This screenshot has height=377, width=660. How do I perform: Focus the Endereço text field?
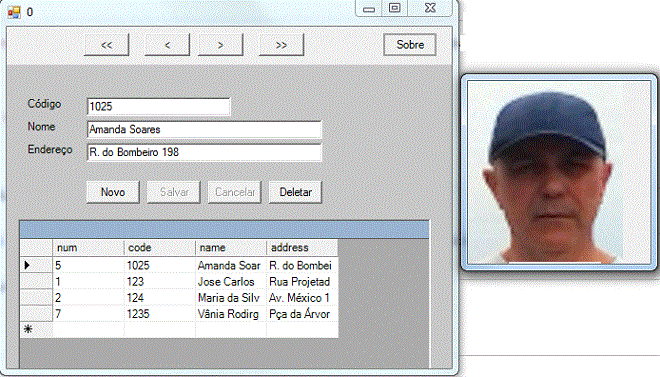click(x=204, y=152)
